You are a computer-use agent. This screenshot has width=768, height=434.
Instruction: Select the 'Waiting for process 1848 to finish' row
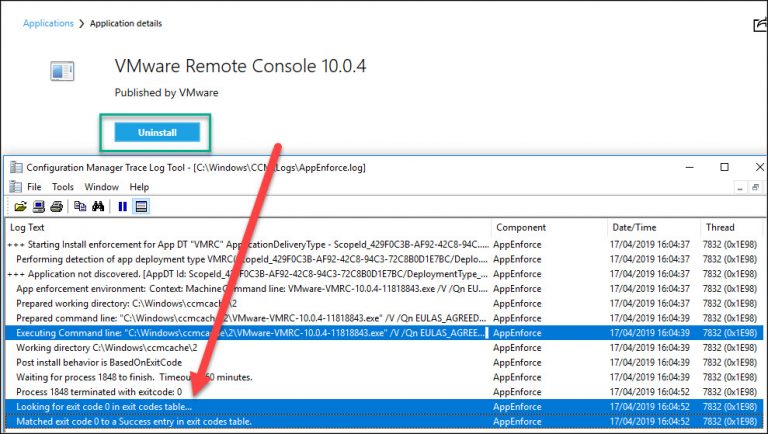[x=384, y=377]
